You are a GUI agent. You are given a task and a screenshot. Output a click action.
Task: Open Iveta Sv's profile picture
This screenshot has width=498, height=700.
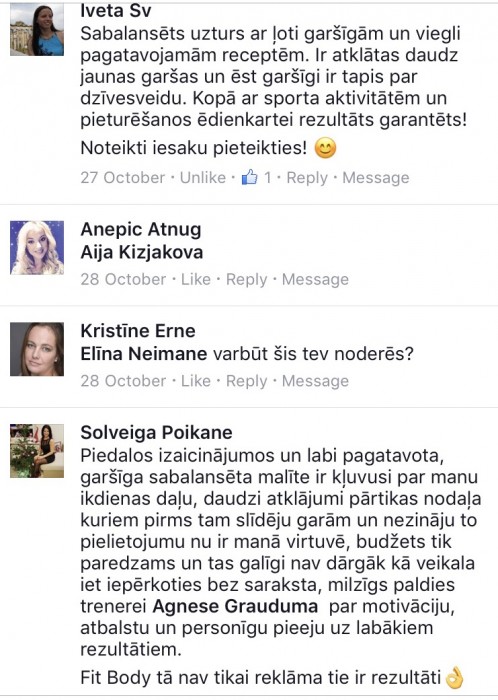(x=37, y=29)
